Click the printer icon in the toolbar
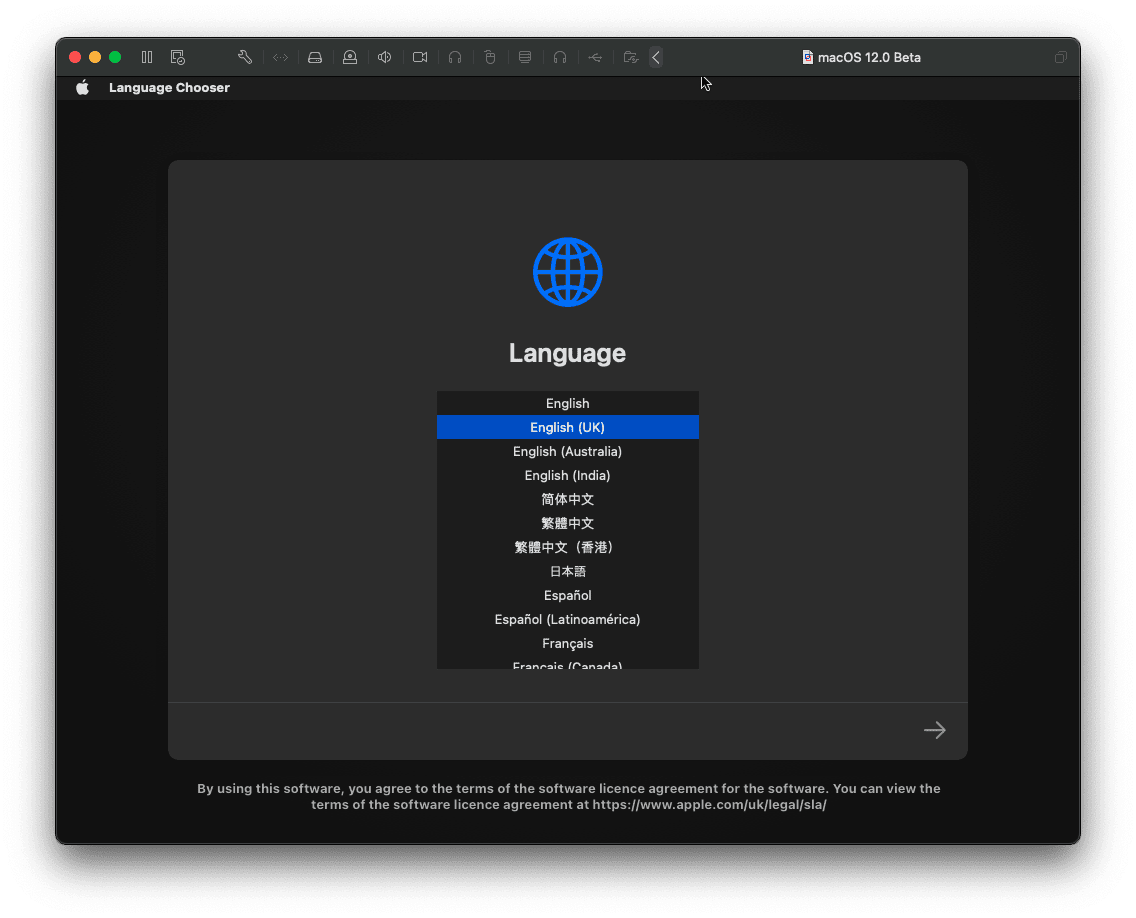1136x918 pixels. click(x=525, y=57)
